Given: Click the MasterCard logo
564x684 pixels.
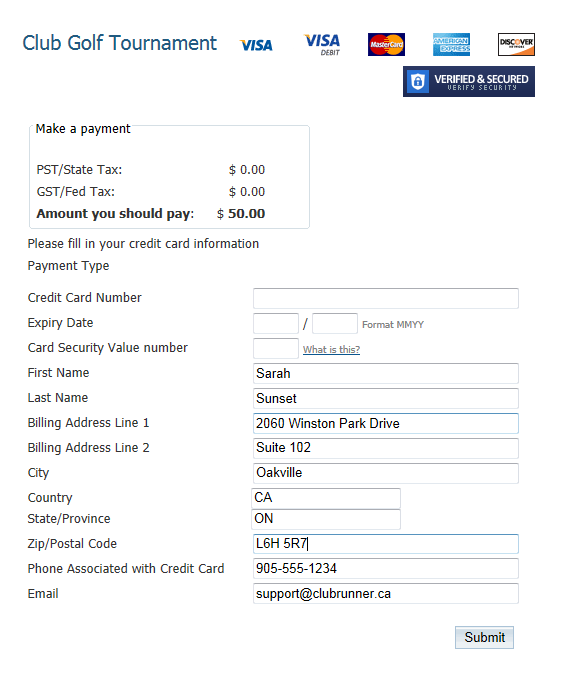Looking at the screenshot, I should [x=386, y=44].
